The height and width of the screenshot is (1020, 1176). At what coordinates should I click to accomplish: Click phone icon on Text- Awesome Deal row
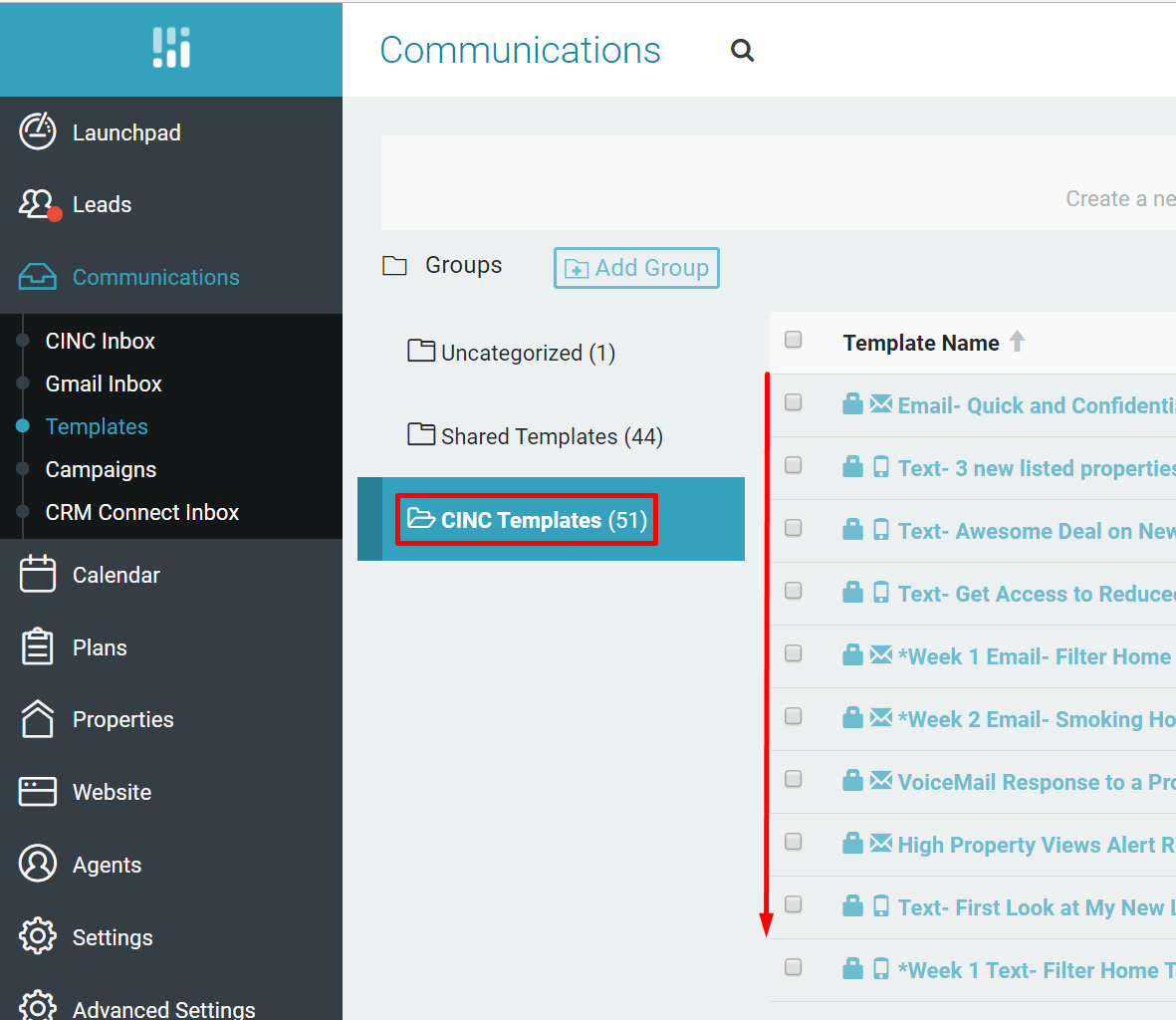881,530
